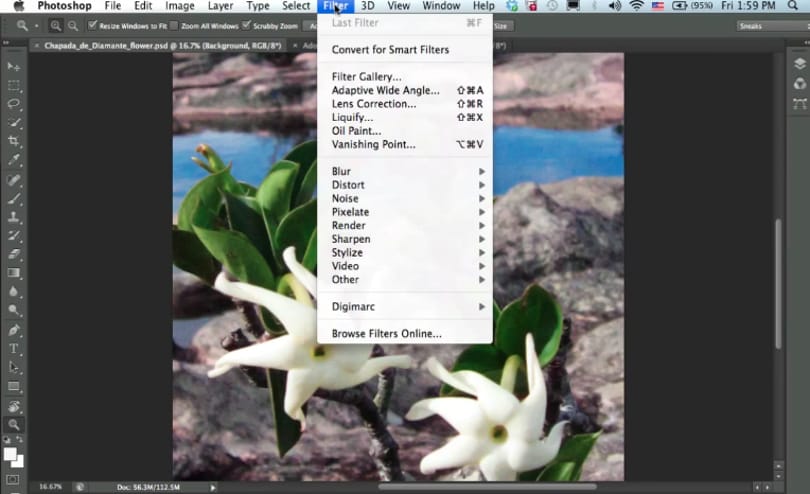
Task: Open the Liquify filter
Action: [x=404, y=117]
